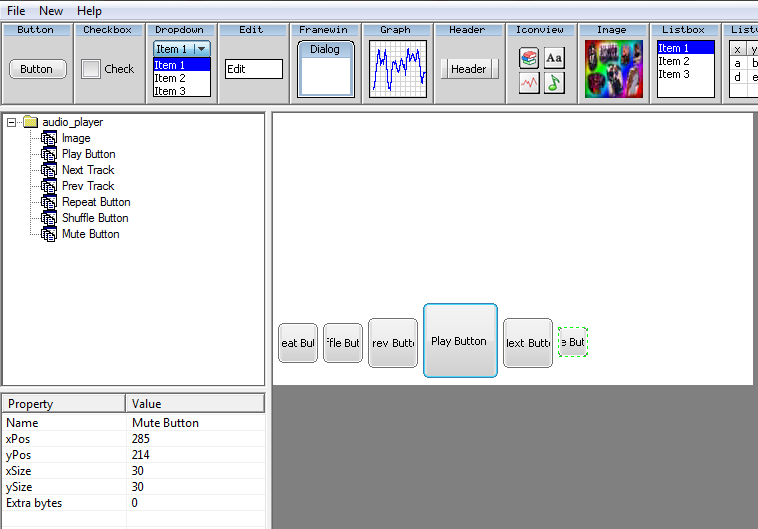The image size is (758, 529).
Task: Open the Item 1 dropdown arrow in palette
Action: (x=202, y=49)
